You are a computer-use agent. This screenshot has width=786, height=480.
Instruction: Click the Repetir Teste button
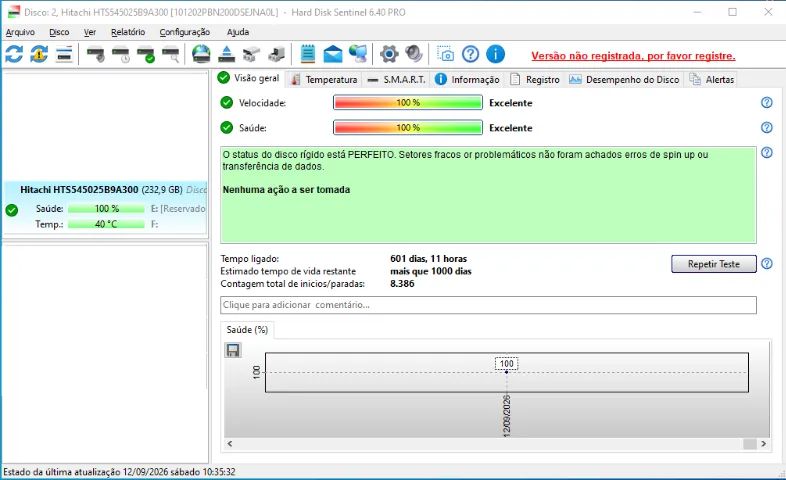coord(714,264)
